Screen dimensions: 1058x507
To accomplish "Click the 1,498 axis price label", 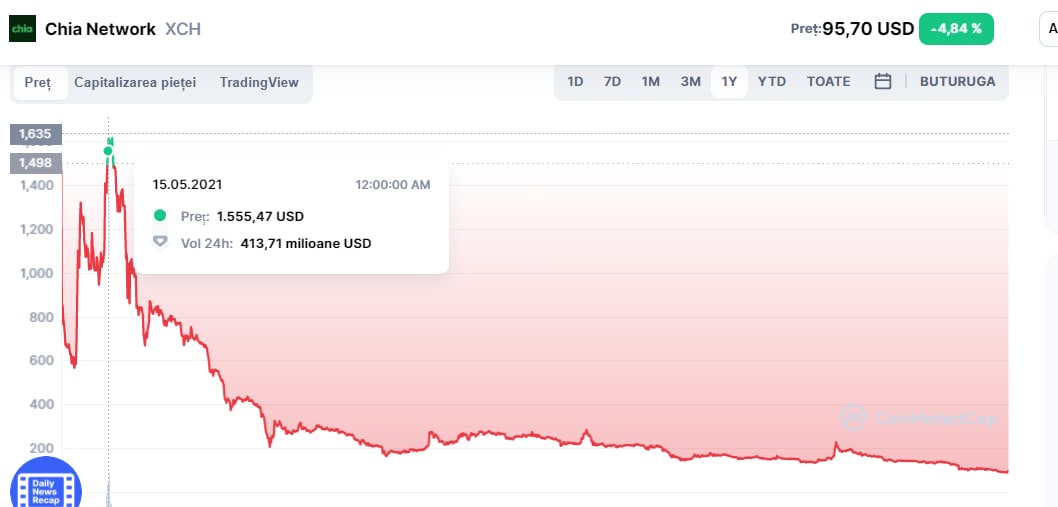I will point(36,163).
